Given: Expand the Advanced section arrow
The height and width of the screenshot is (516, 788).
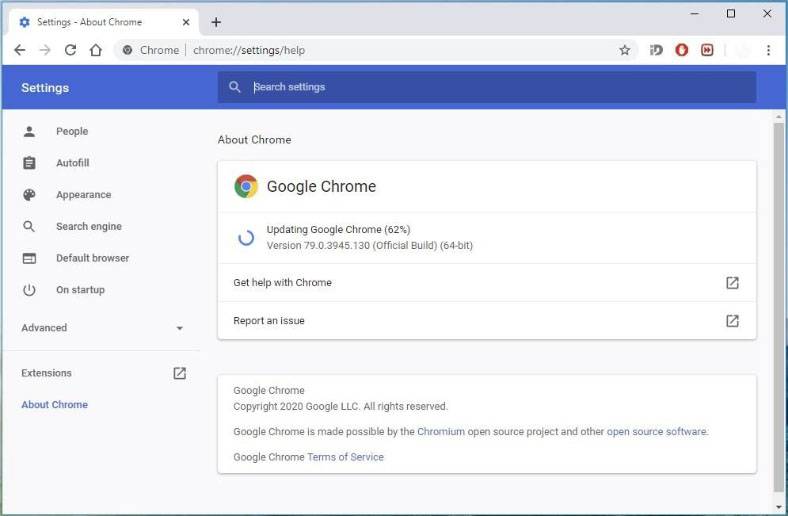Looking at the screenshot, I should pyautogui.click(x=179, y=328).
